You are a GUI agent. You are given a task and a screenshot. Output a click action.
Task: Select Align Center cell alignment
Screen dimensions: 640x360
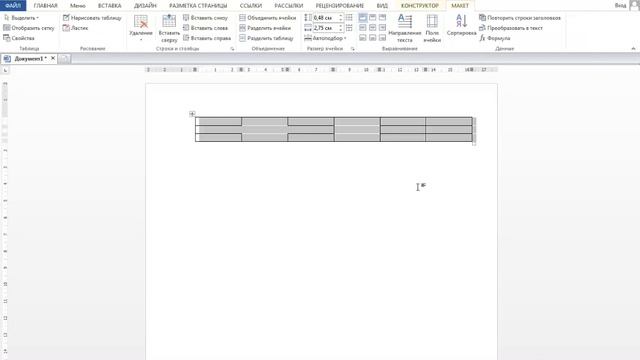373,28
